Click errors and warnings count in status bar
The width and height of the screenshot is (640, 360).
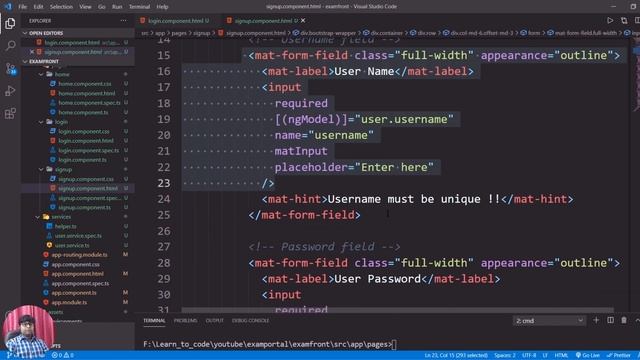pyautogui.click(x=63, y=356)
